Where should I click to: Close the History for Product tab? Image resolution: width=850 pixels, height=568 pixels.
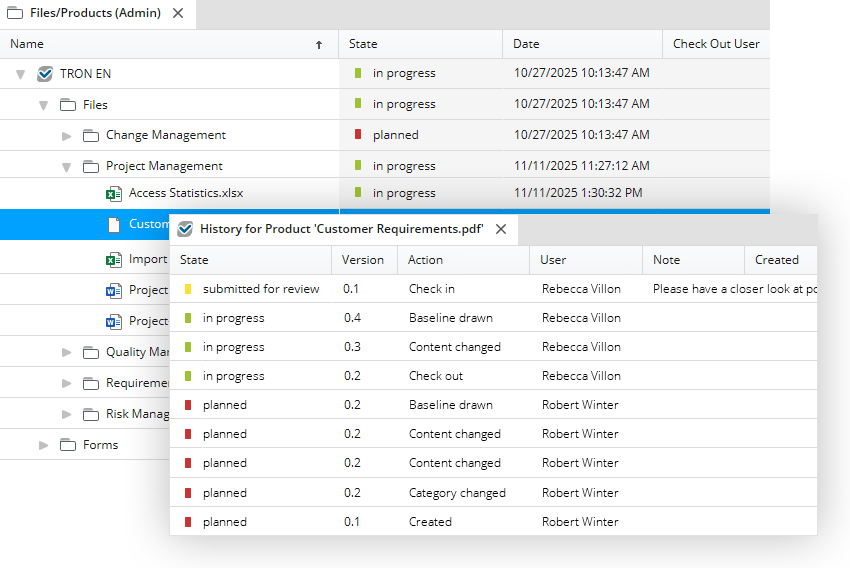click(501, 229)
